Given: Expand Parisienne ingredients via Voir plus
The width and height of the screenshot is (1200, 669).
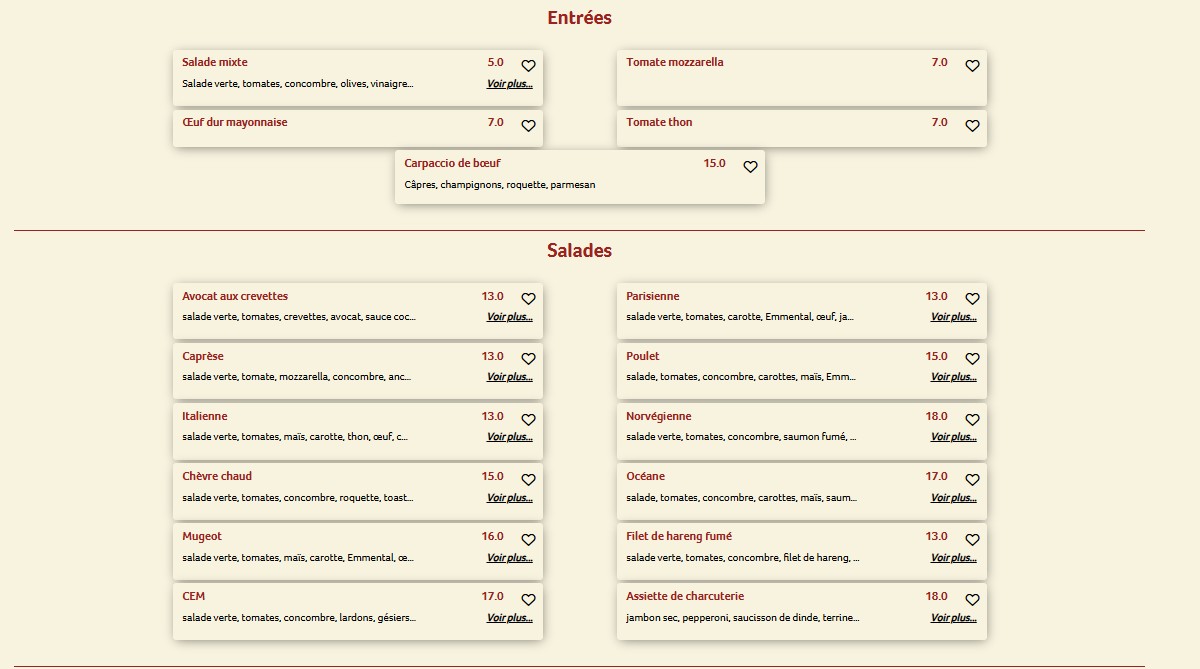Looking at the screenshot, I should [x=953, y=317].
